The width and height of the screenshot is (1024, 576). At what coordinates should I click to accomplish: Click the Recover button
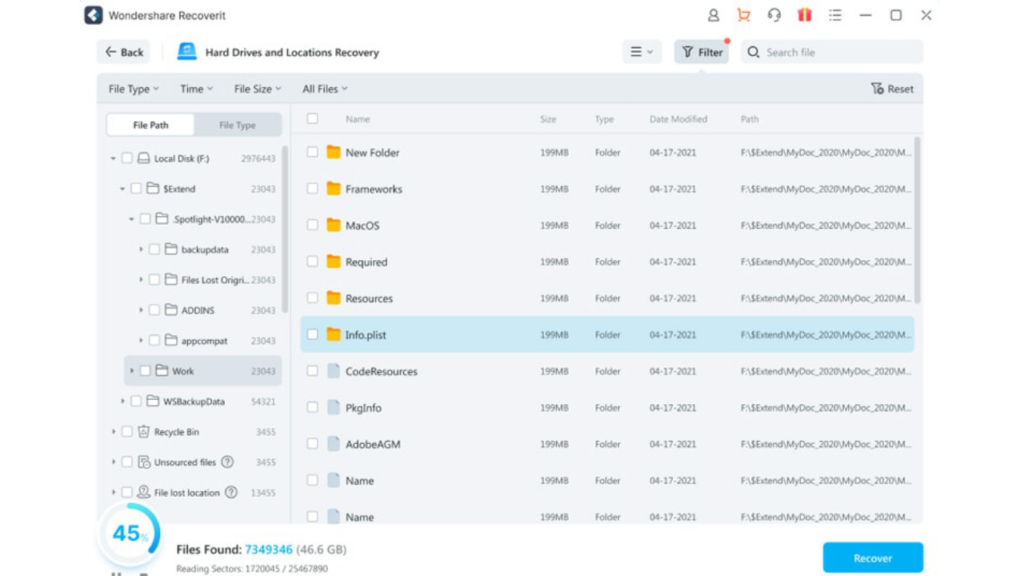[872, 557]
